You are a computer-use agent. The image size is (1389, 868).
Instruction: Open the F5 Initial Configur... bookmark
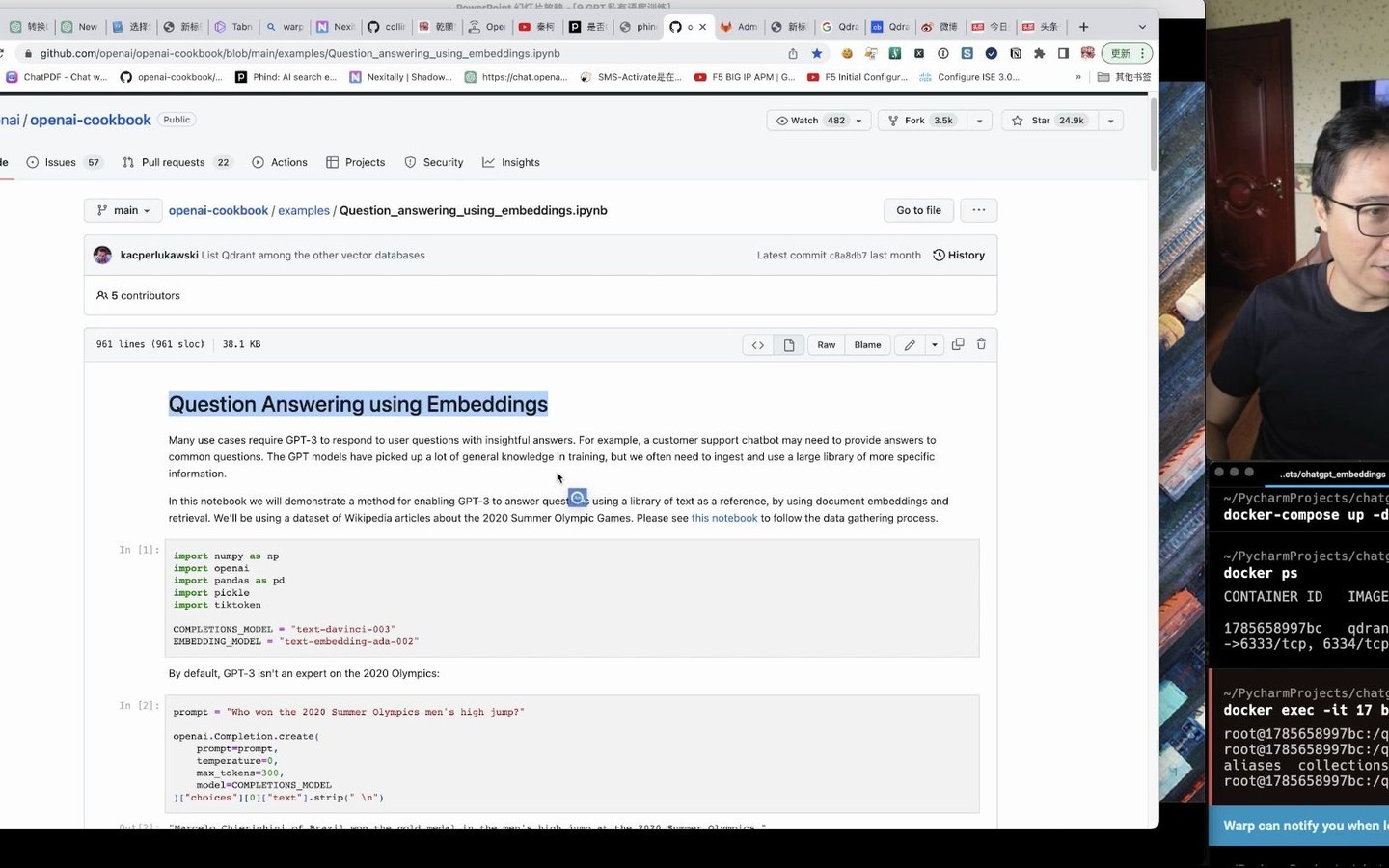click(858, 77)
